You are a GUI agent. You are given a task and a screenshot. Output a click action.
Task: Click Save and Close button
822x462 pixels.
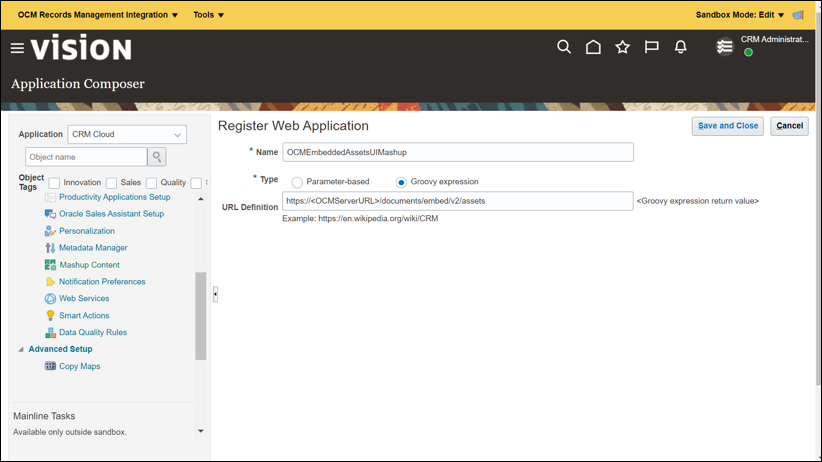[x=728, y=126]
